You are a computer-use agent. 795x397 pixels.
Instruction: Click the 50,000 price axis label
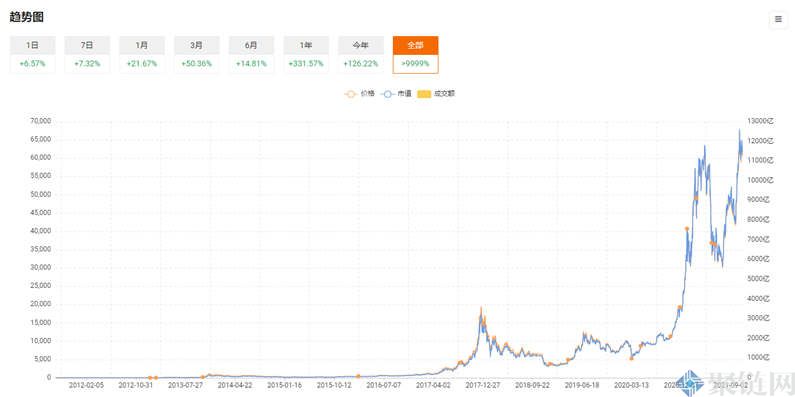42,194
